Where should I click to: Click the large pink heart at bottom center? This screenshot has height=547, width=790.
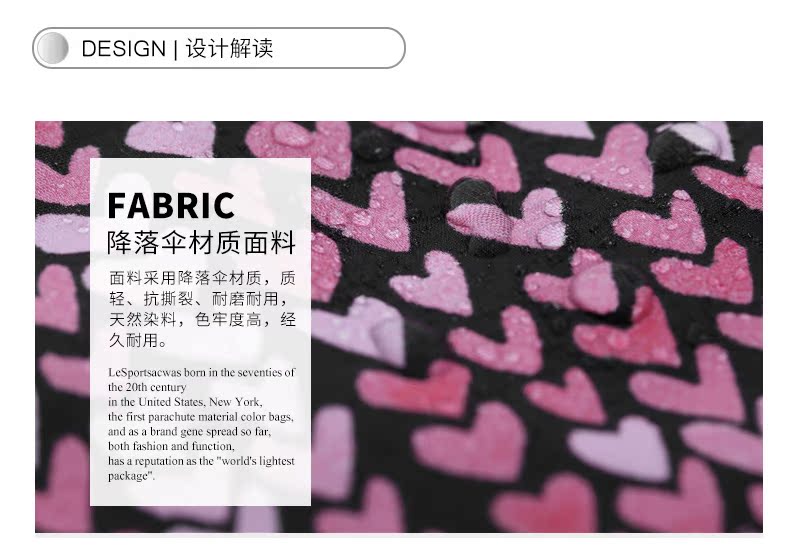point(469,441)
